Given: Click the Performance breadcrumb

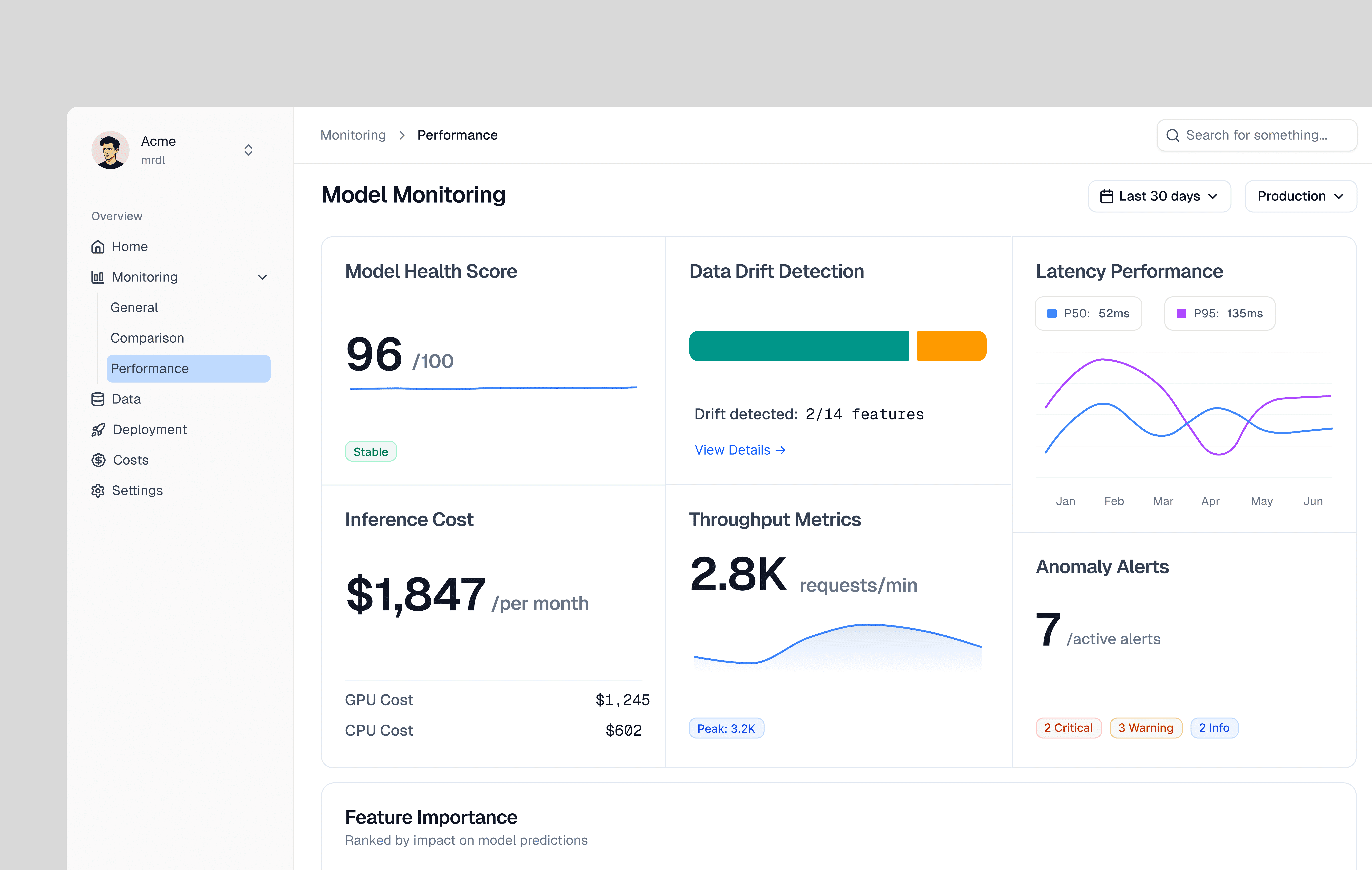Looking at the screenshot, I should pos(458,135).
